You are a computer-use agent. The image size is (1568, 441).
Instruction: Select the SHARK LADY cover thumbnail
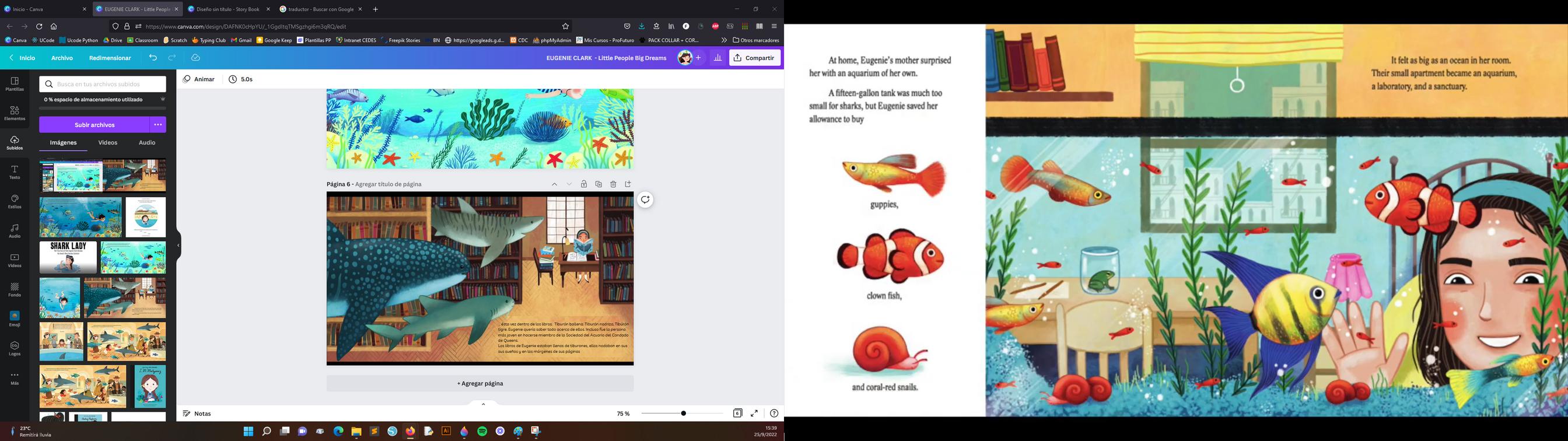click(x=68, y=258)
